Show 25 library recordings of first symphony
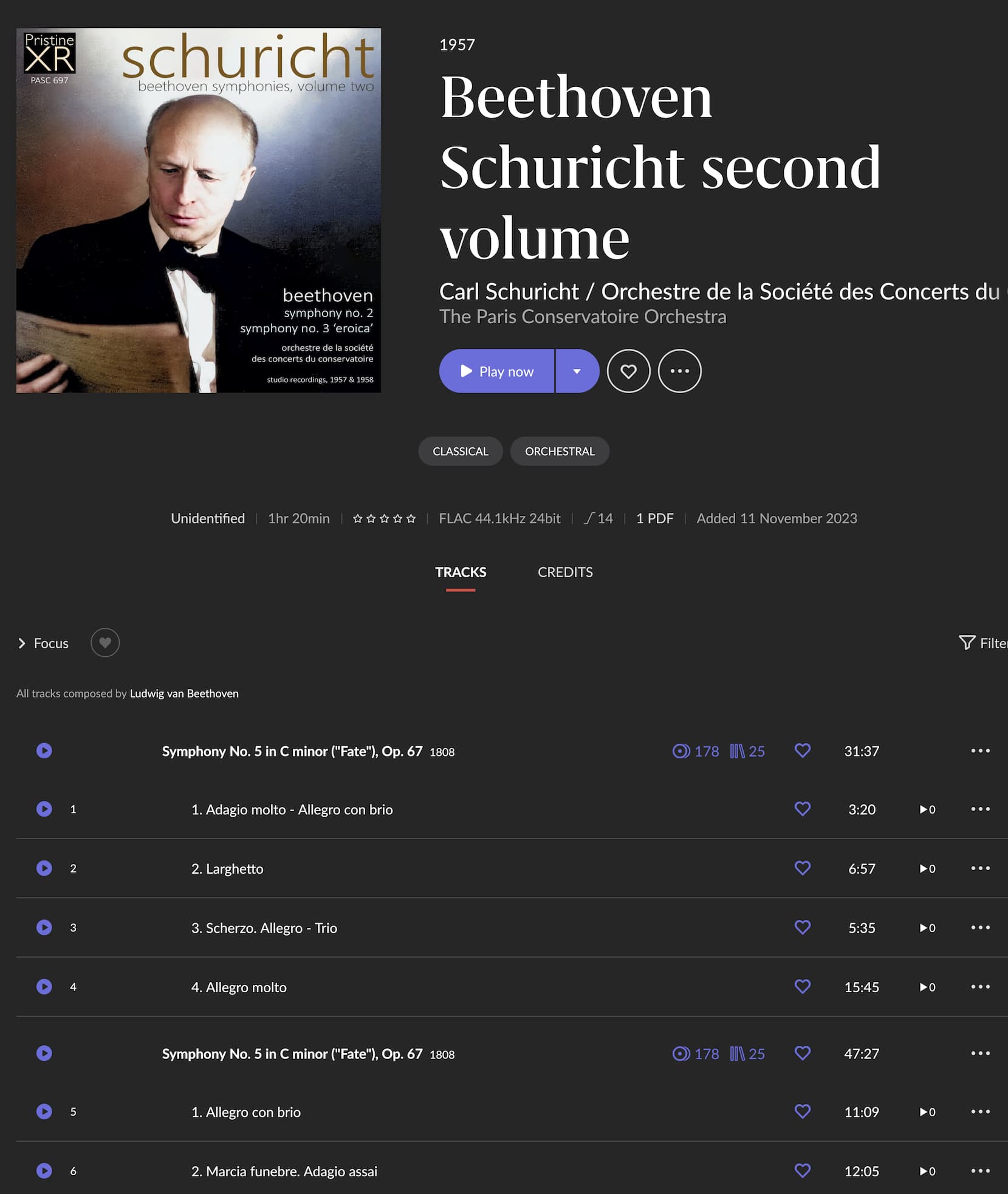 coord(747,751)
